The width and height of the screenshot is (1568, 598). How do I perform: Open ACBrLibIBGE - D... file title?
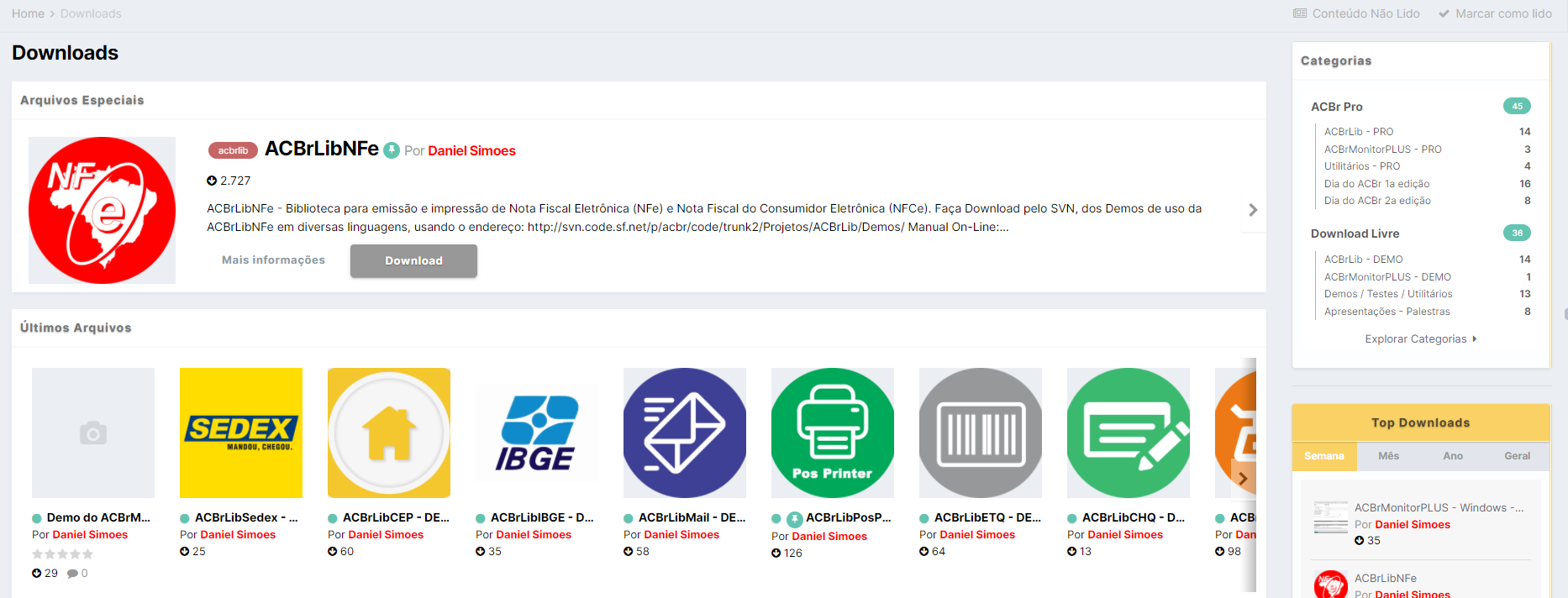(542, 517)
